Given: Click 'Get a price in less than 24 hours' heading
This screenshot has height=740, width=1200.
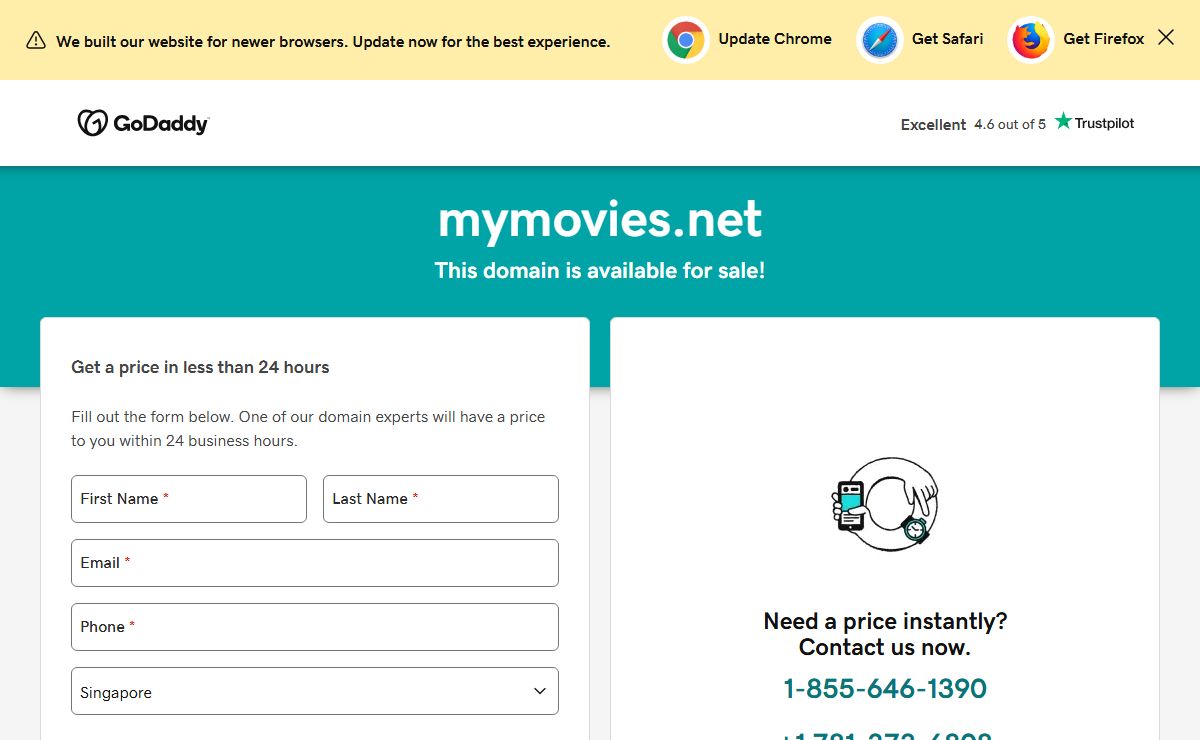Looking at the screenshot, I should (200, 367).
